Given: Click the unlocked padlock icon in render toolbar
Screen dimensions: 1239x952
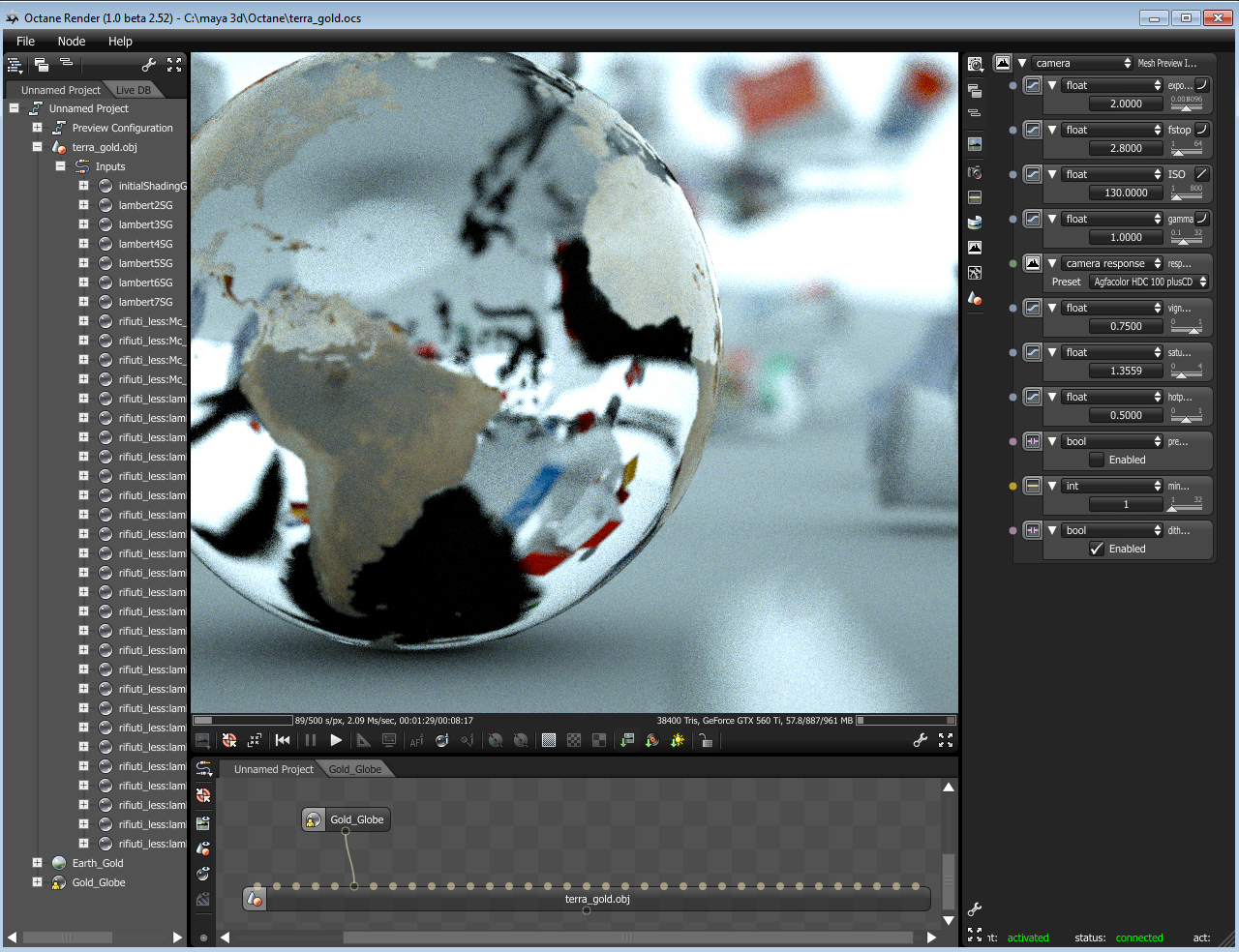Looking at the screenshot, I should point(706,740).
